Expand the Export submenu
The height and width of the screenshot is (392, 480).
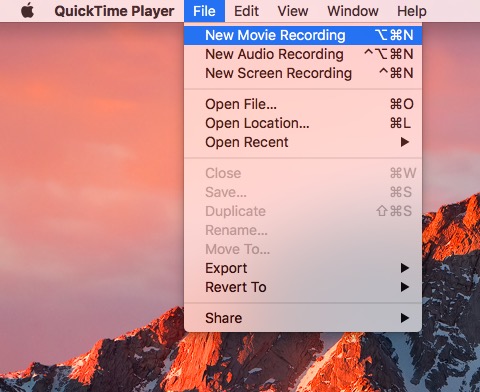coord(303,268)
